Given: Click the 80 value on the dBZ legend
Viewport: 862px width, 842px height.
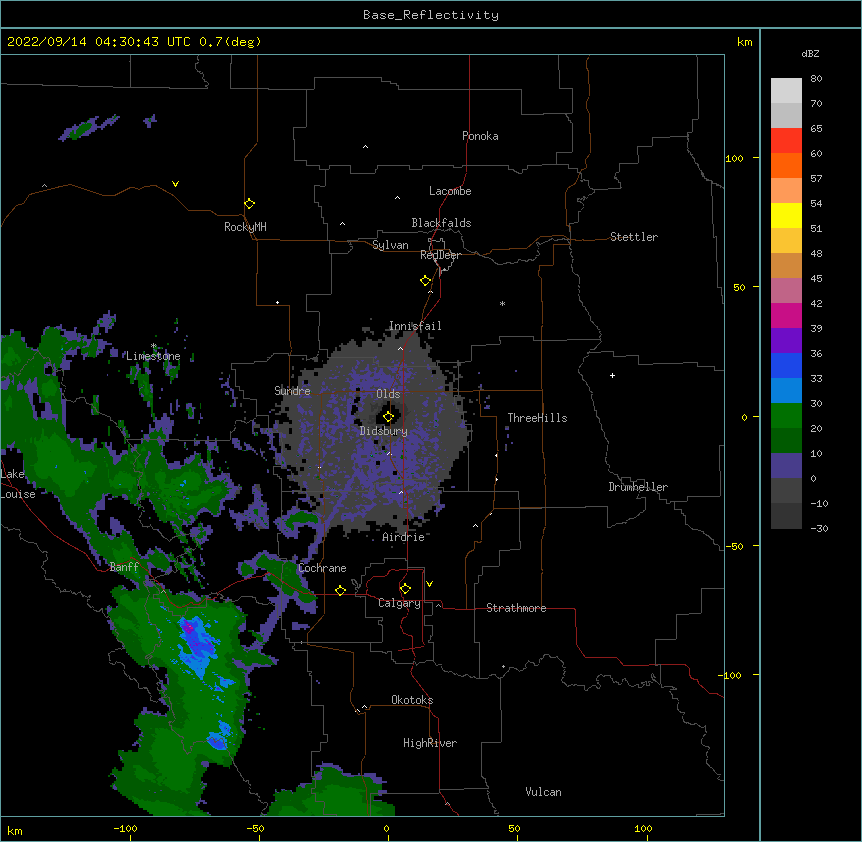Looking at the screenshot, I should tap(816, 79).
